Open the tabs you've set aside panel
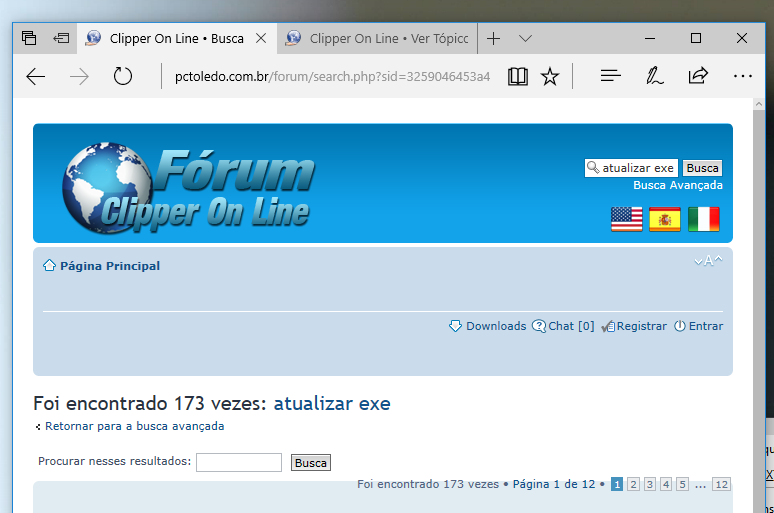 pyautogui.click(x=29, y=38)
